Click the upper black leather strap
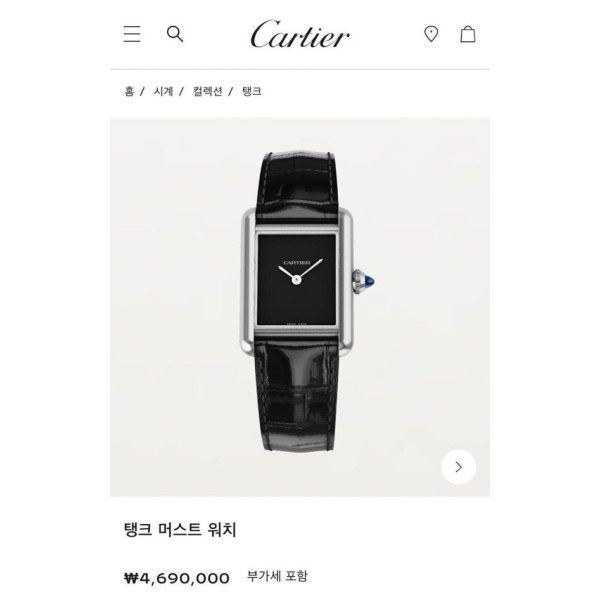 point(298,186)
